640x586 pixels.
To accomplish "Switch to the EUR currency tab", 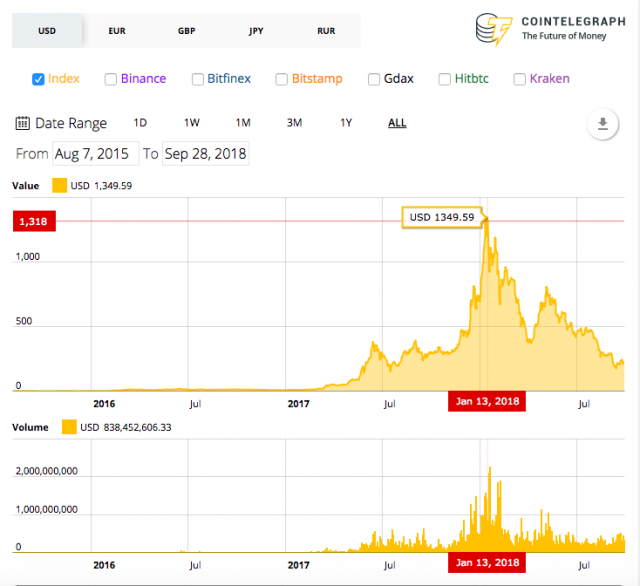I will click(117, 31).
